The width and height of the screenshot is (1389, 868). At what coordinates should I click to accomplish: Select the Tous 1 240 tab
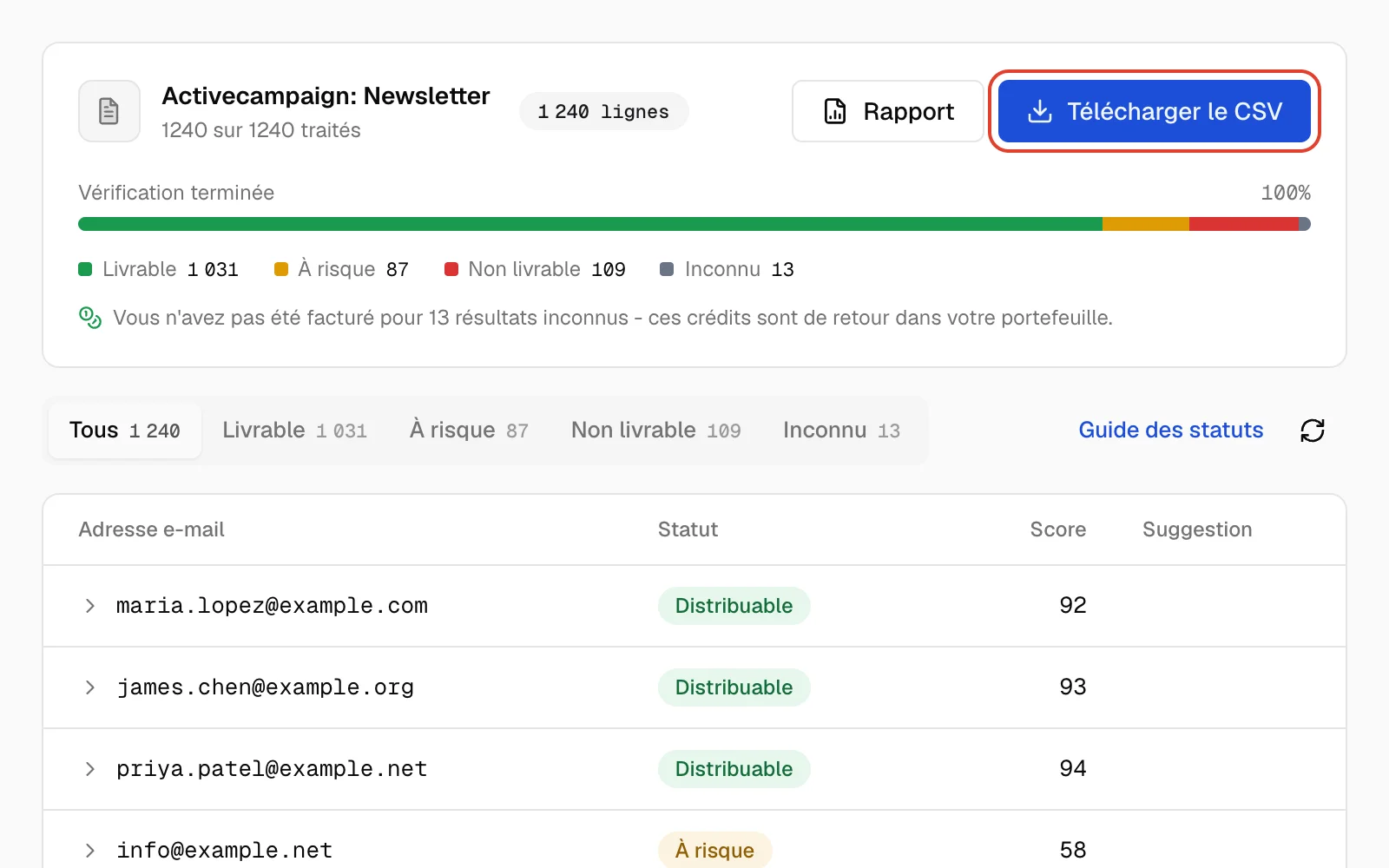(125, 431)
